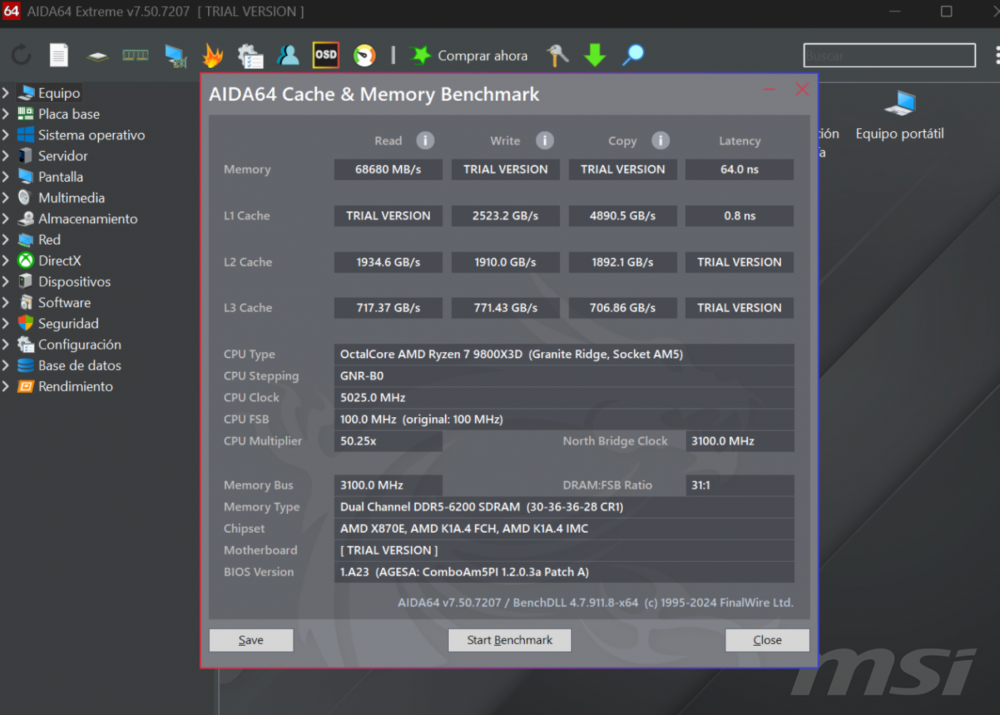Expand the Equipo tree node
The width and height of the screenshot is (1000, 715).
6,93
